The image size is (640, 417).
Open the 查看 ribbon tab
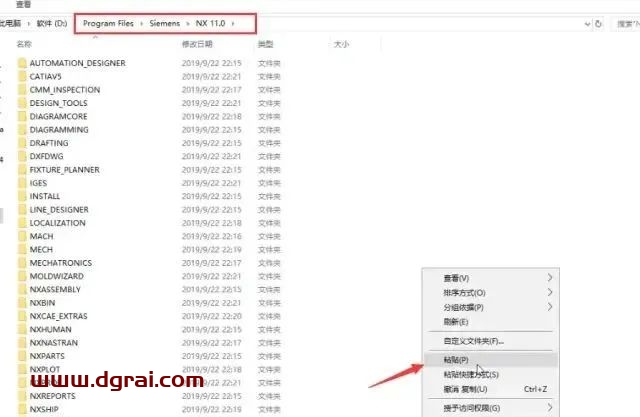[x=23, y=4]
